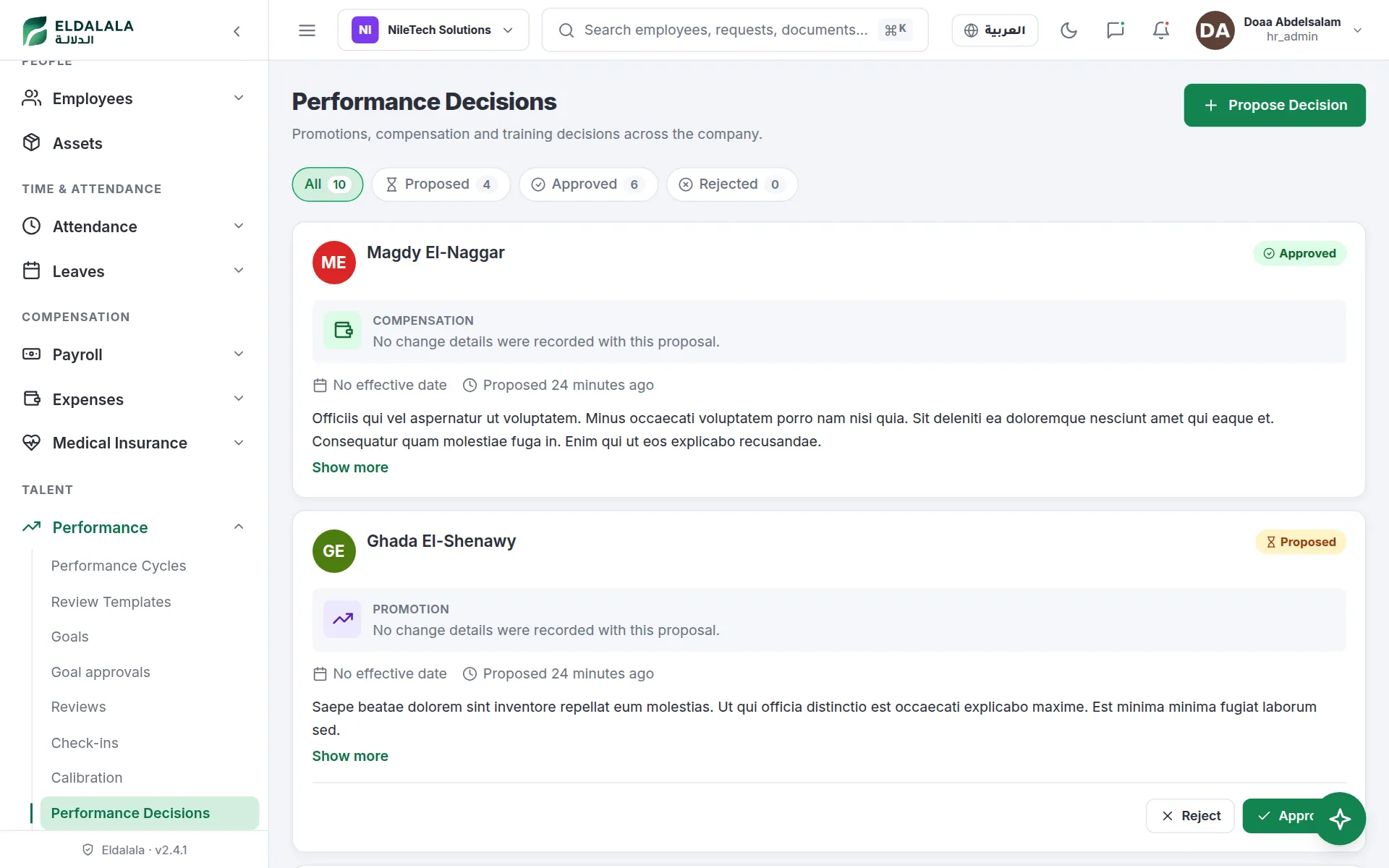Collapse the Performance sidebar section
The width and height of the screenshot is (1389, 868).
click(x=134, y=527)
